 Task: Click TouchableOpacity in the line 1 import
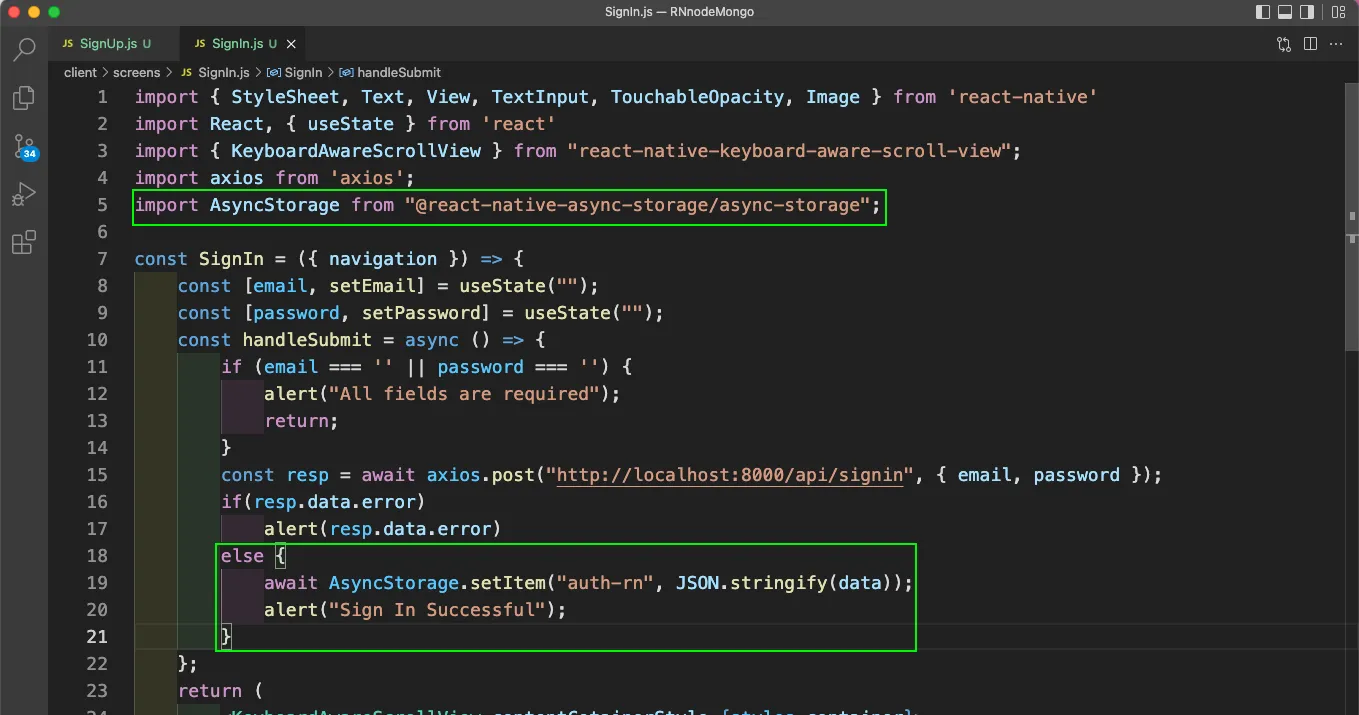tap(697, 97)
